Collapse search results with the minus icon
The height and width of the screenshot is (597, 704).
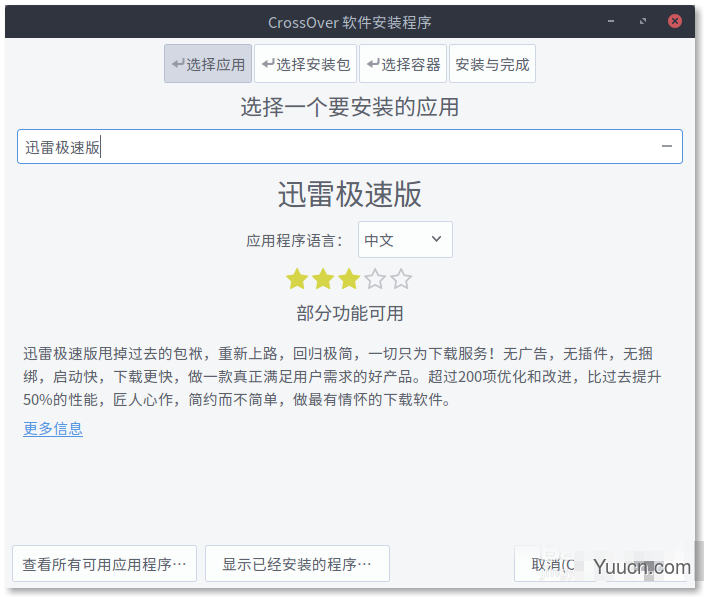667,146
